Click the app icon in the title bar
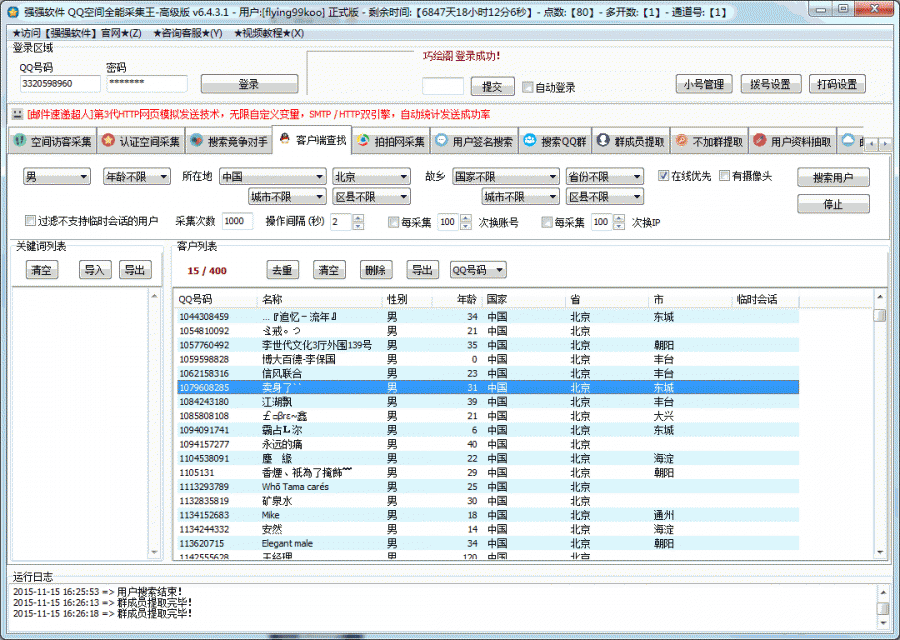 point(13,11)
